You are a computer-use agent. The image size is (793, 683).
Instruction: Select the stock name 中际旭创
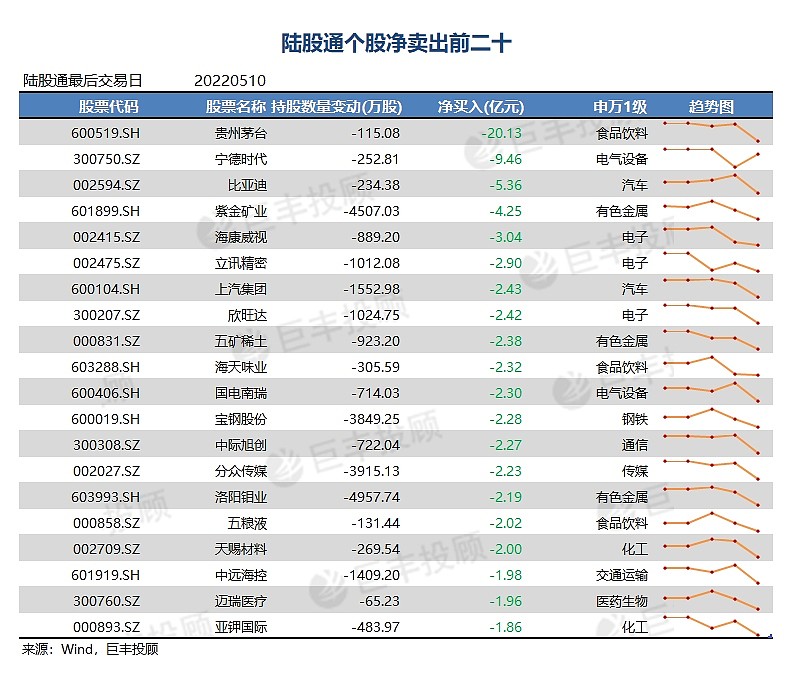click(x=241, y=445)
